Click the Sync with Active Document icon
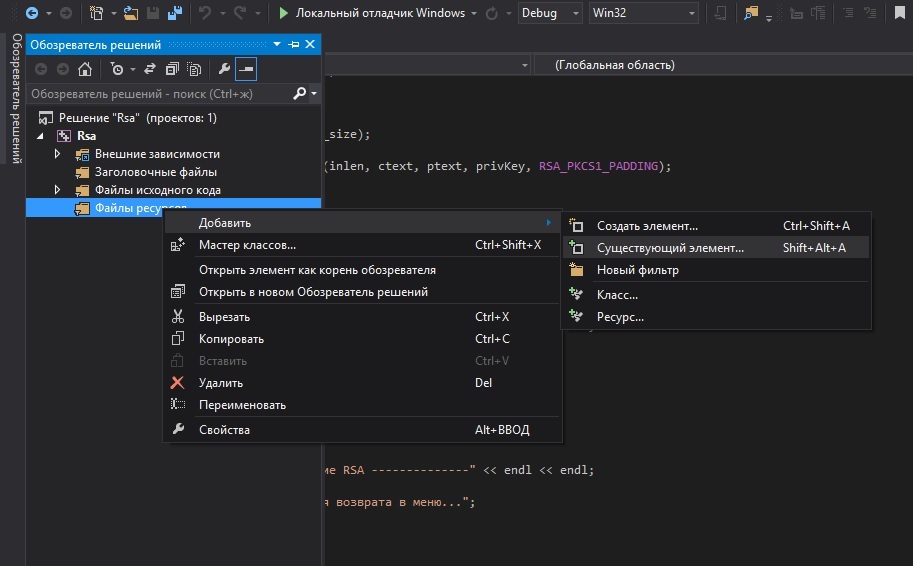The height and width of the screenshot is (566, 913). (150, 69)
